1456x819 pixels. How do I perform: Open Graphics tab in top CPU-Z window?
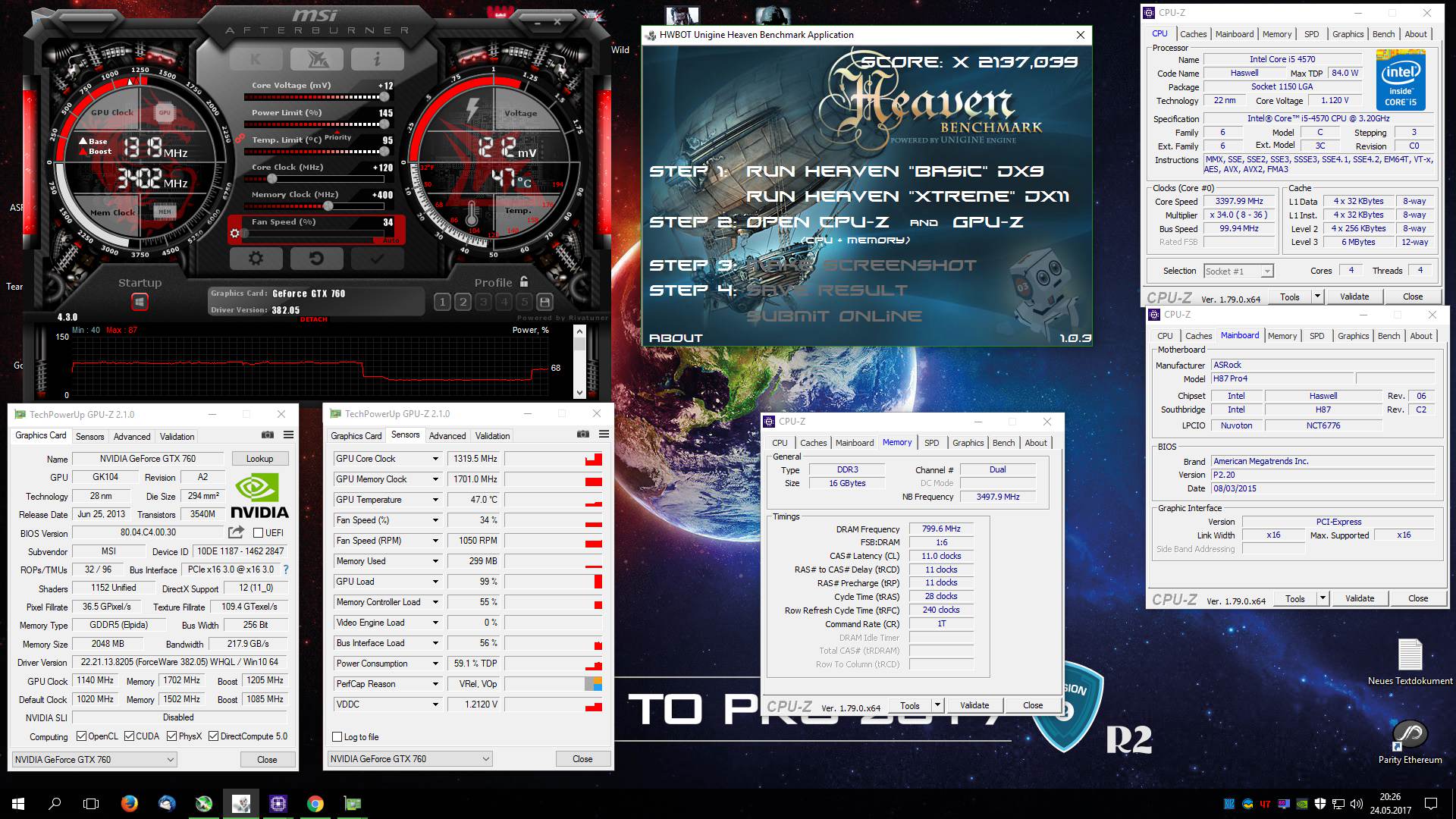[1348, 34]
